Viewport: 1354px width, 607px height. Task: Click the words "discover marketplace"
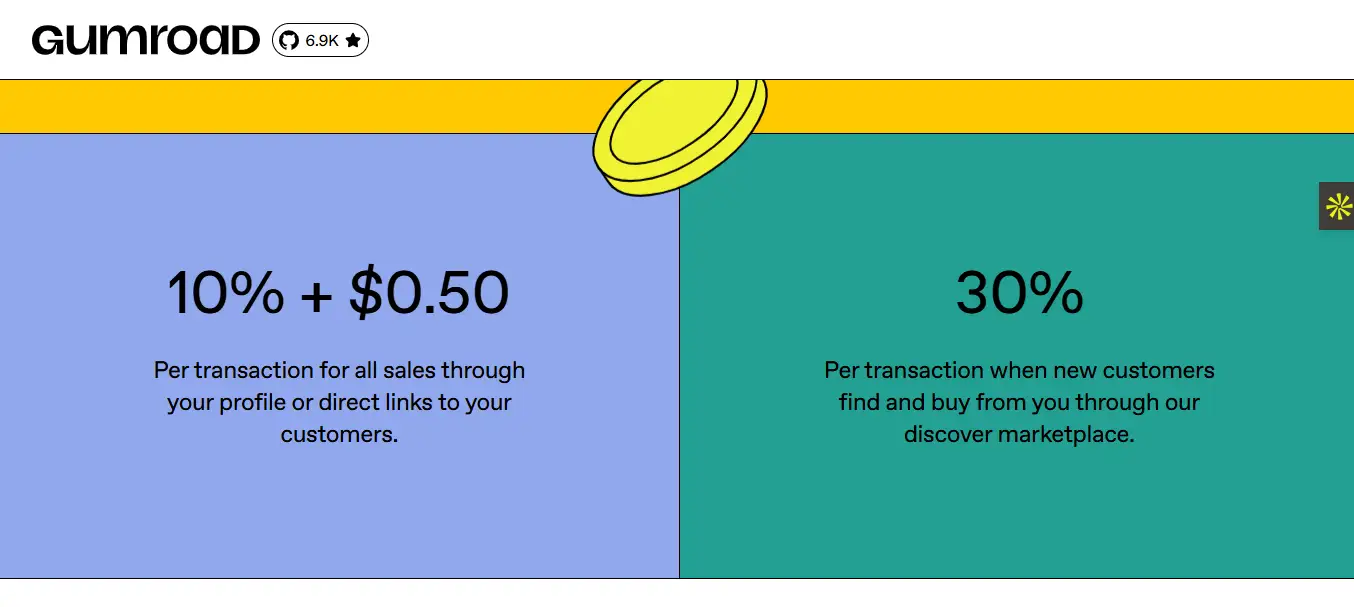click(1019, 435)
